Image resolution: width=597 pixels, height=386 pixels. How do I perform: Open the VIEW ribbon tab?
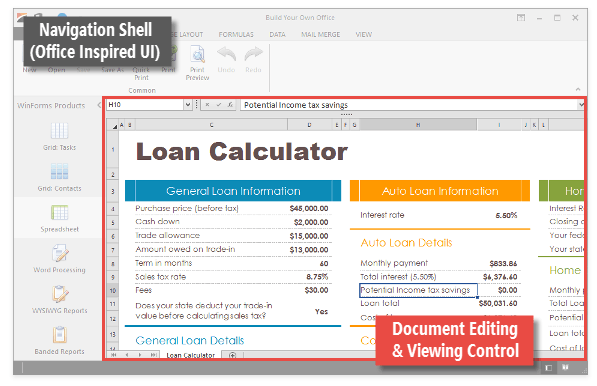pyautogui.click(x=364, y=35)
